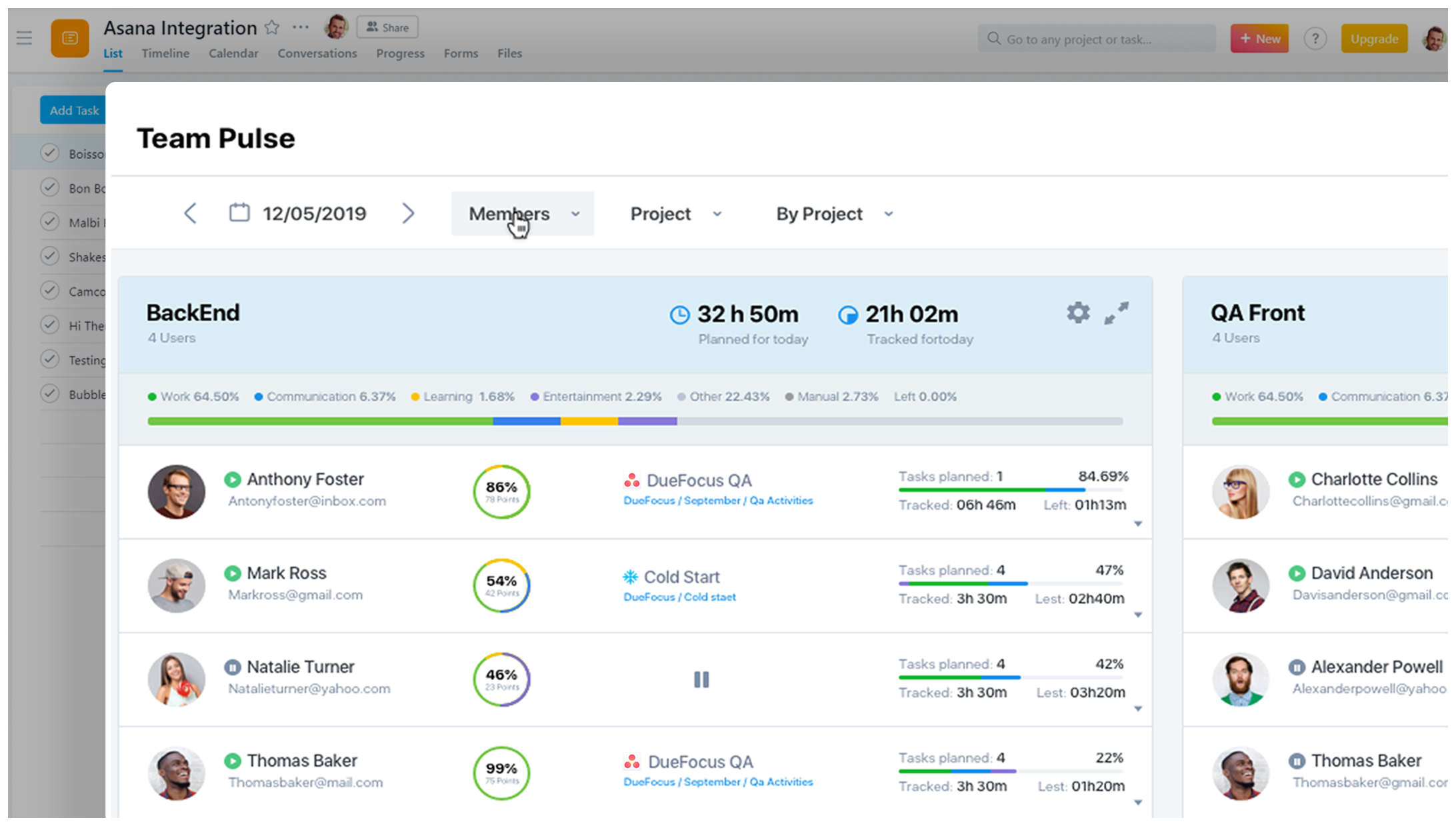Expand the BackEnd panel with arrows icon

(1116, 313)
